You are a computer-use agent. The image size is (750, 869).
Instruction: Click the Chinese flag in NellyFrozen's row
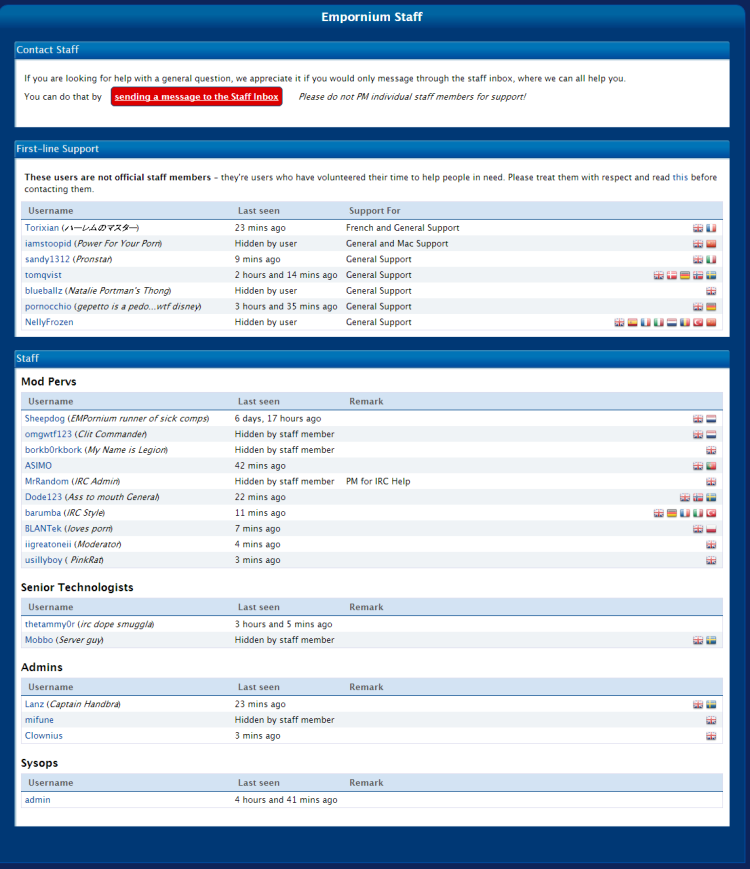point(711,322)
